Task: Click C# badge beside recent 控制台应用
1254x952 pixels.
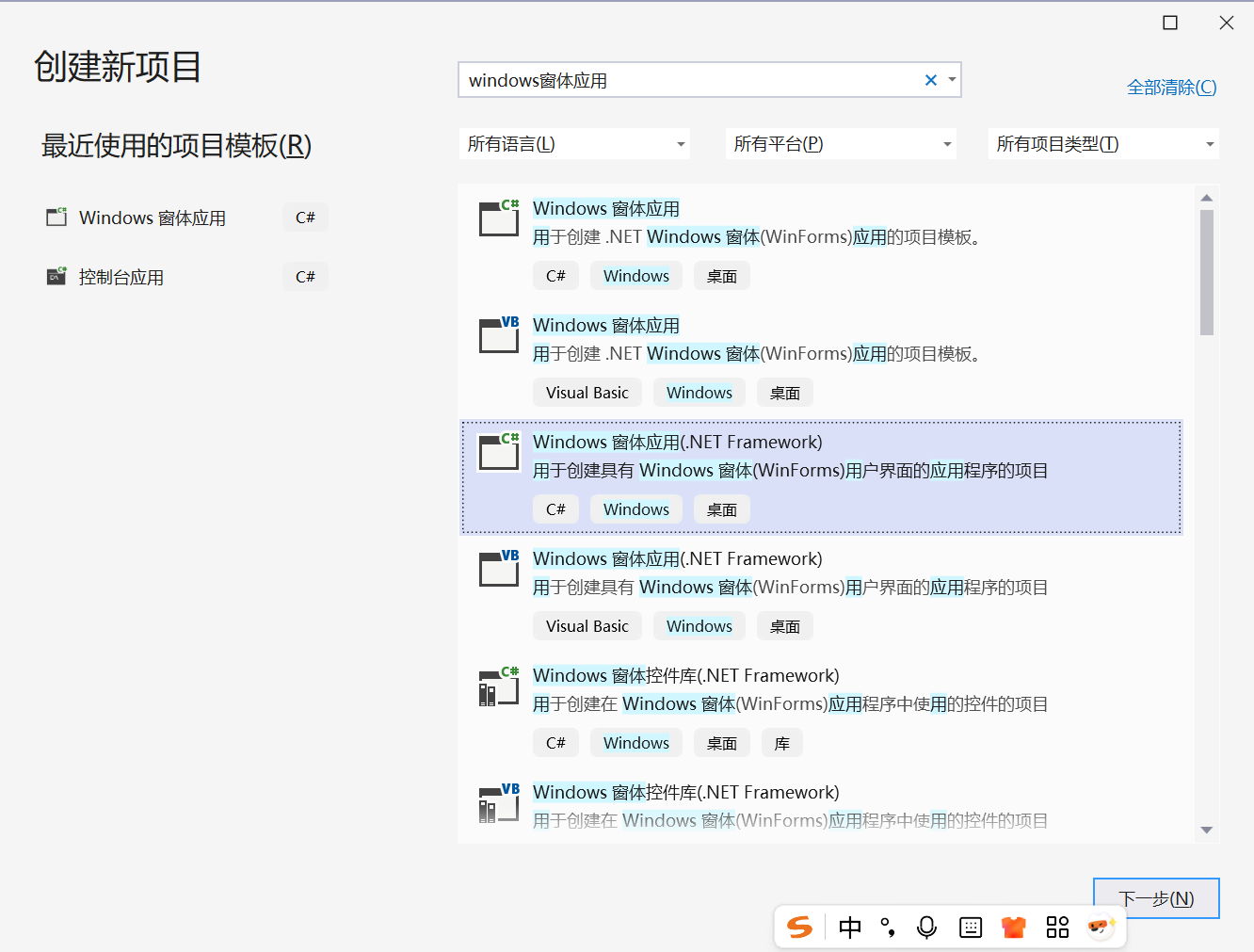Action: click(305, 277)
